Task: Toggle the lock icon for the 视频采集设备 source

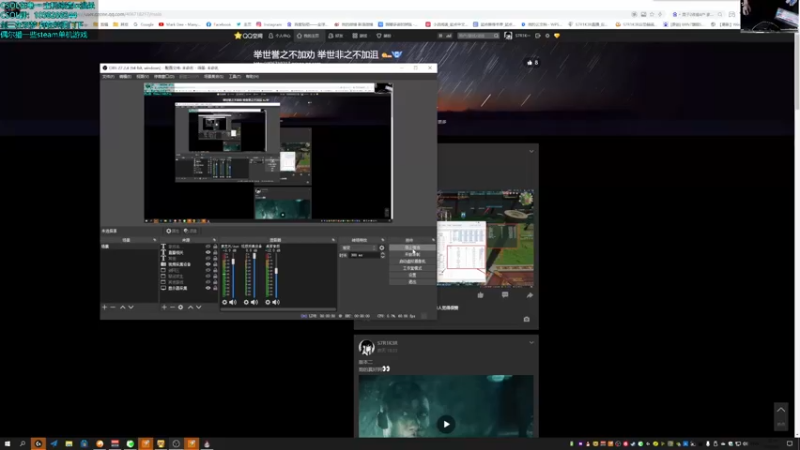Action: (x=215, y=264)
